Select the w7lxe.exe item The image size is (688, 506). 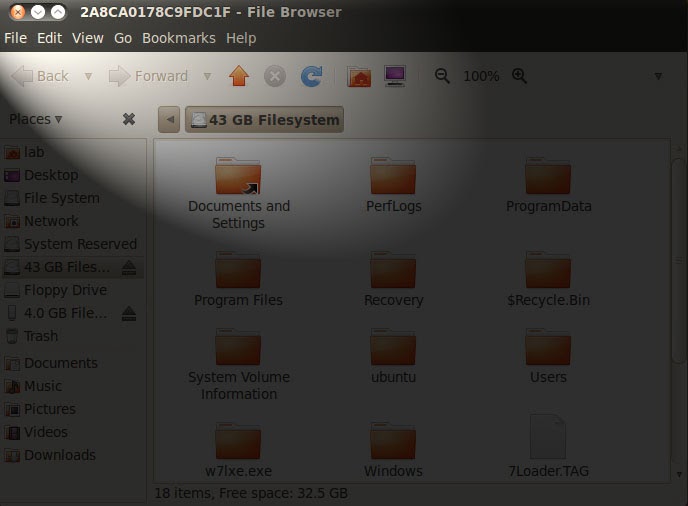238,450
